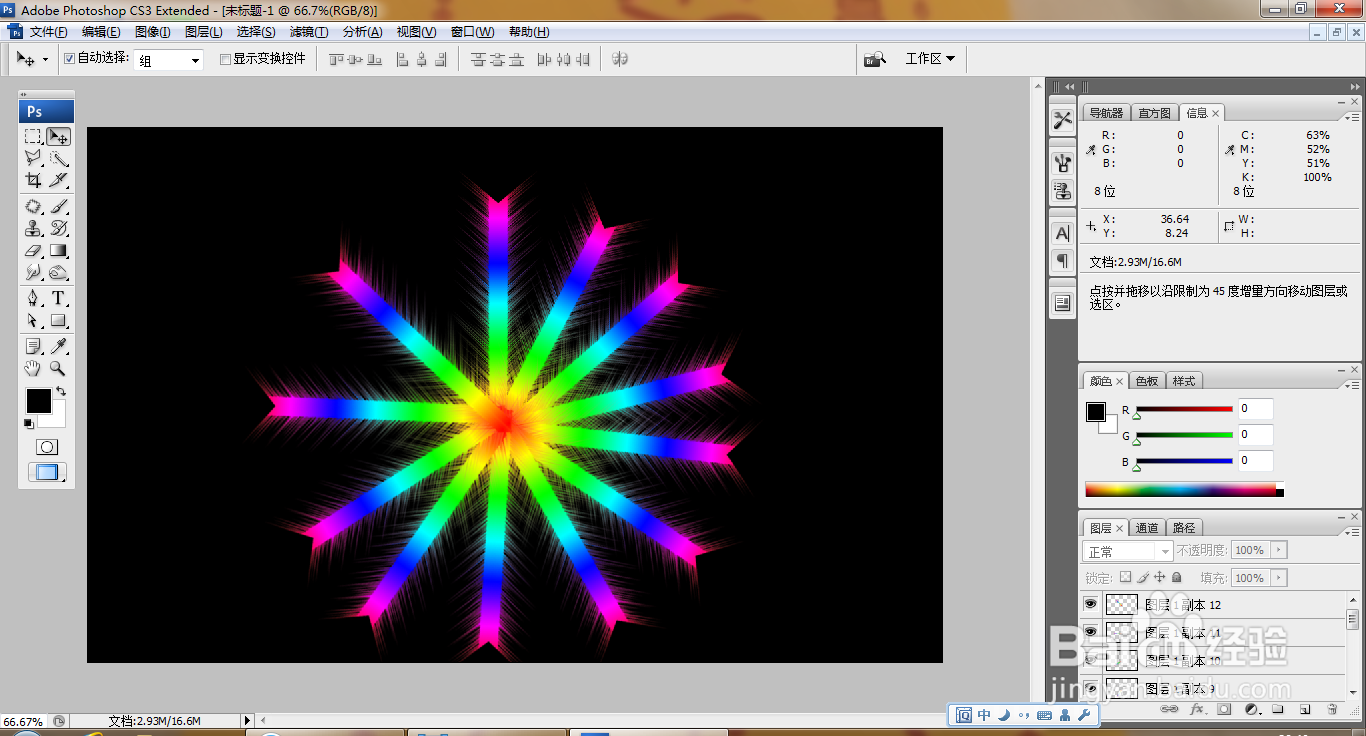Open the 不透明度 opacity slider arrow
Screen dimensions: 1366x736
pos(1279,550)
